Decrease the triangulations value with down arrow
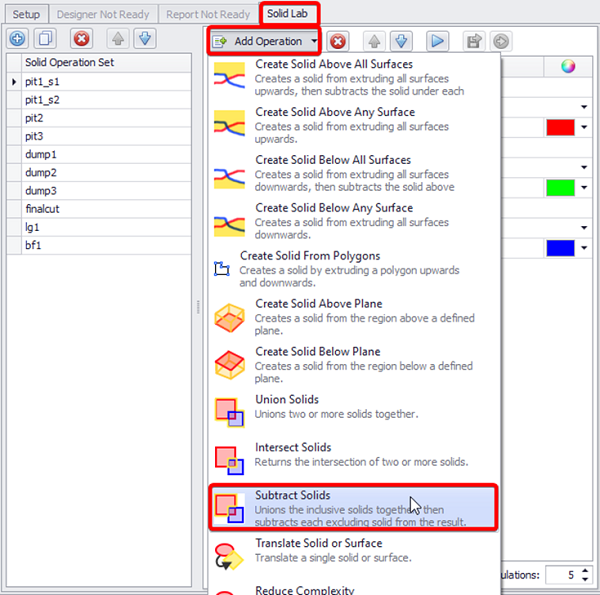600x595 pixels. (x=585, y=579)
